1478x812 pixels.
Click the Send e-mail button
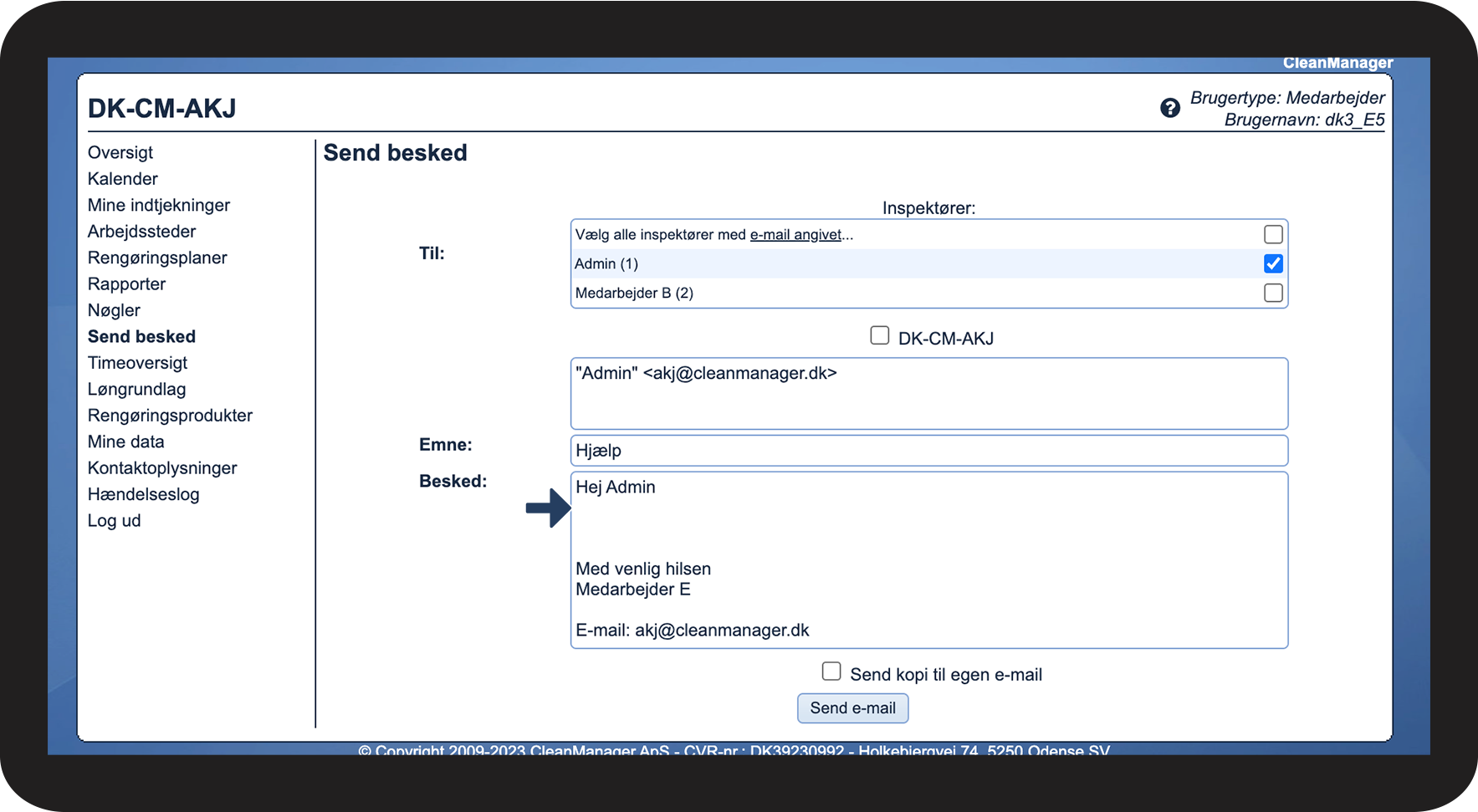(x=853, y=708)
